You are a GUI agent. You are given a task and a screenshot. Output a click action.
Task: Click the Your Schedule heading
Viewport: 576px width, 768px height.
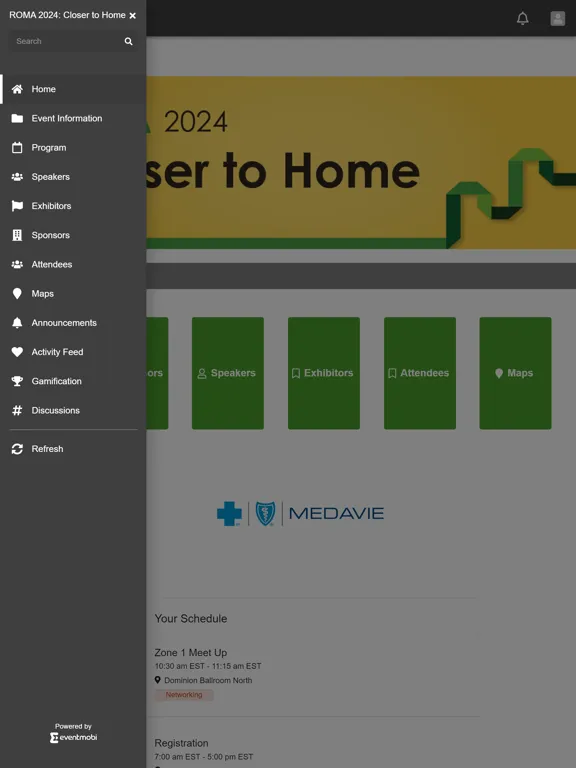pos(191,619)
